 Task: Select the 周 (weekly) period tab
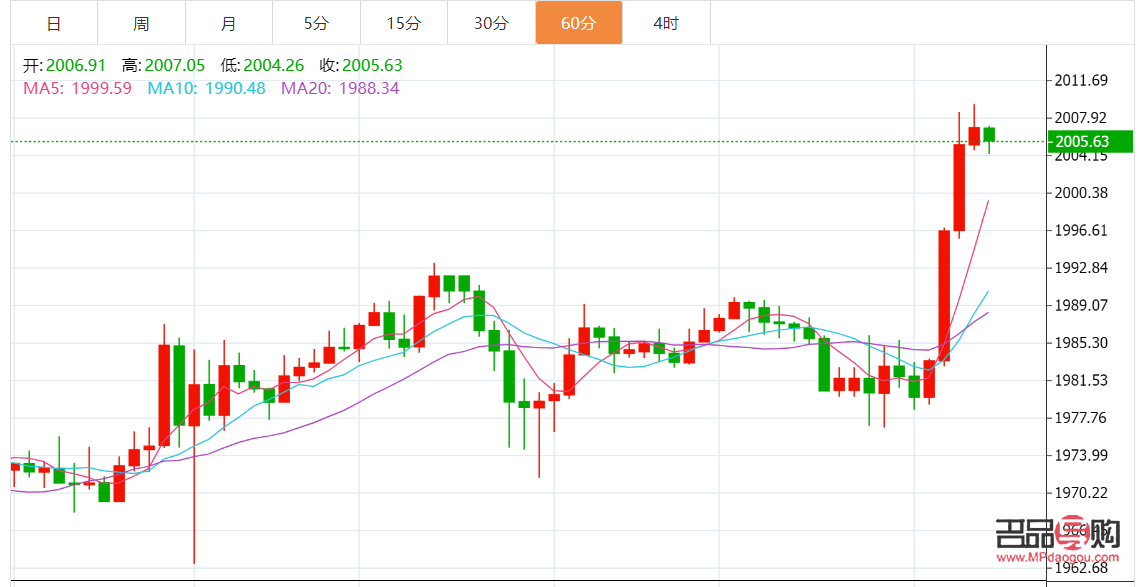(x=141, y=23)
